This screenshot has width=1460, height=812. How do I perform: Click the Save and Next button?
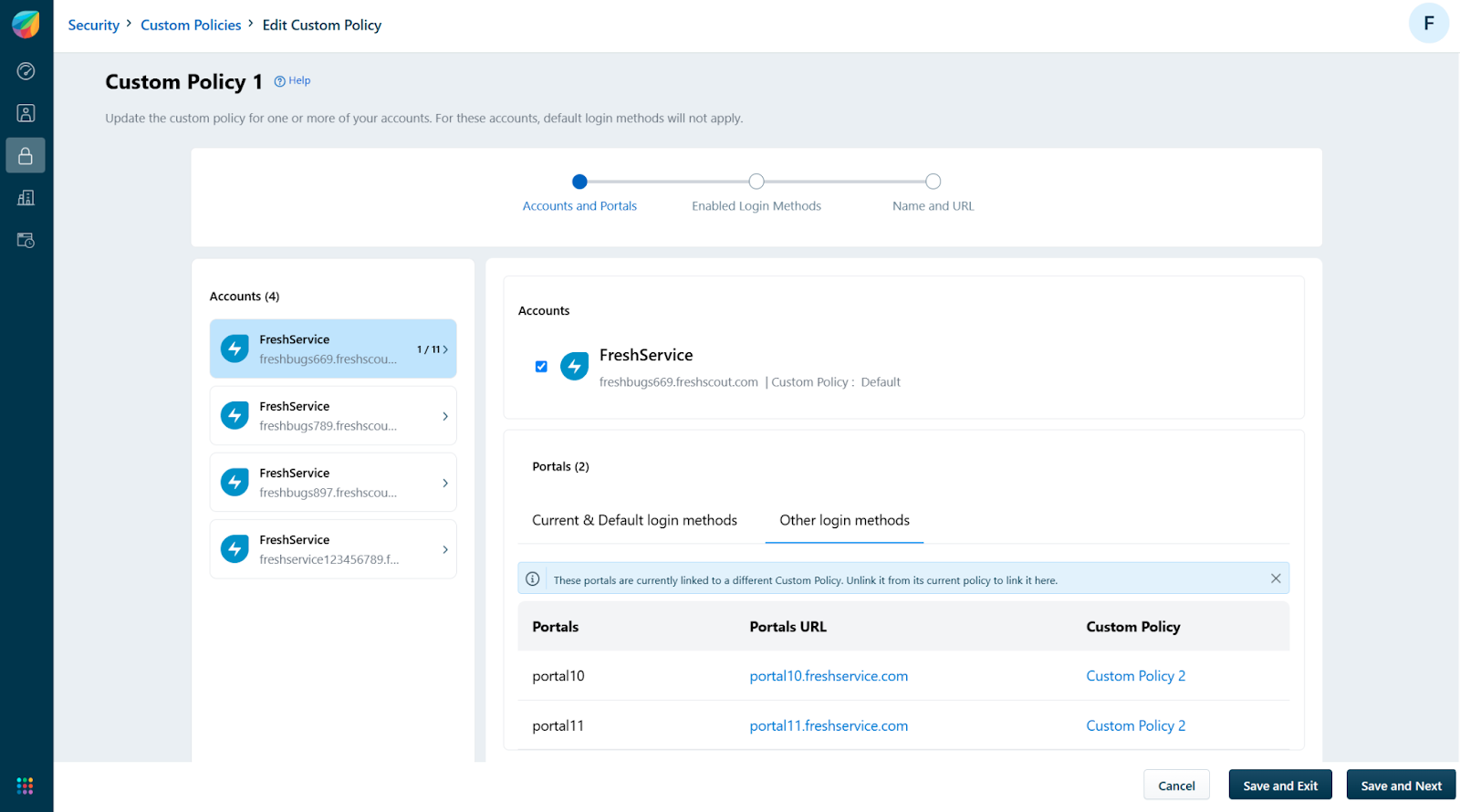[1402, 786]
